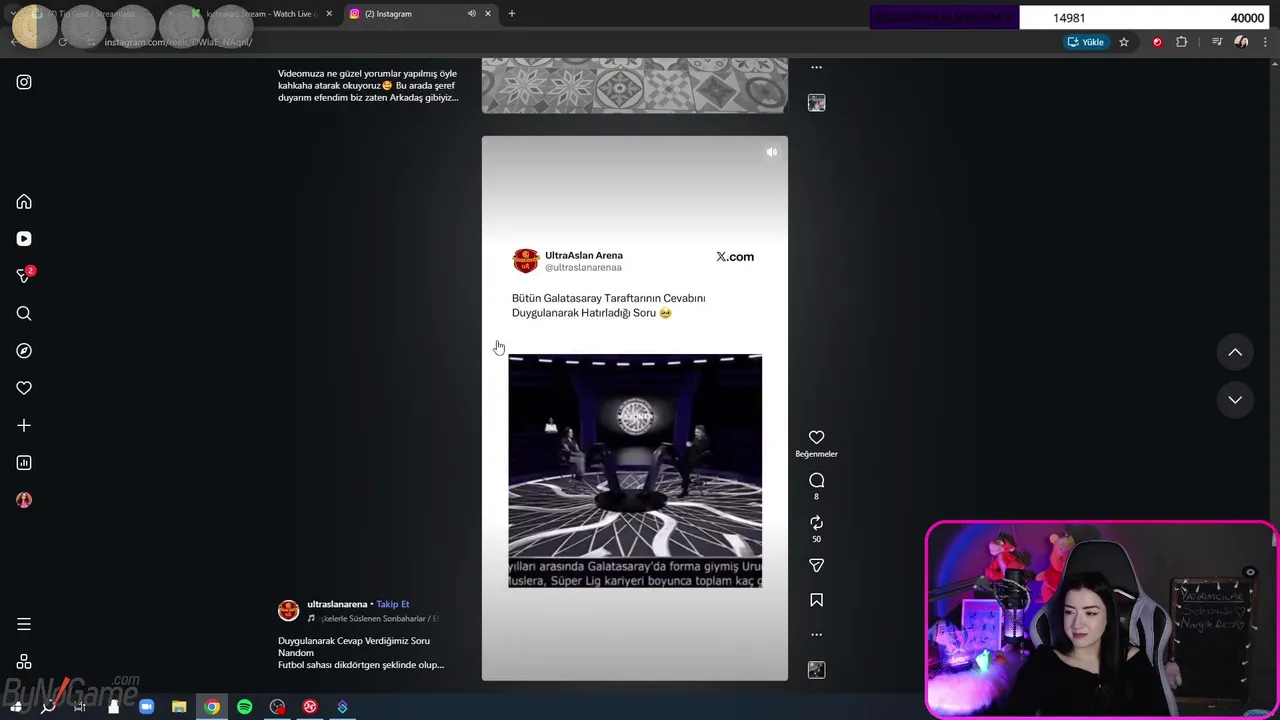This screenshot has width=1280, height=720.
Task: Open more options below the bookmark icon
Action: pos(816,634)
